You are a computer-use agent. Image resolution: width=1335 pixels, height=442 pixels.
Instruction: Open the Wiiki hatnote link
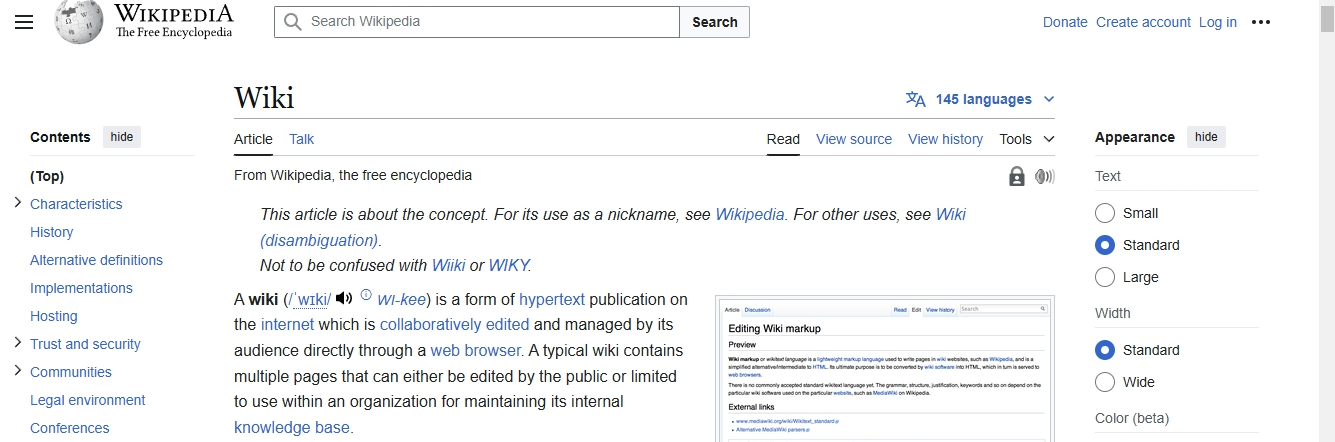[448, 265]
